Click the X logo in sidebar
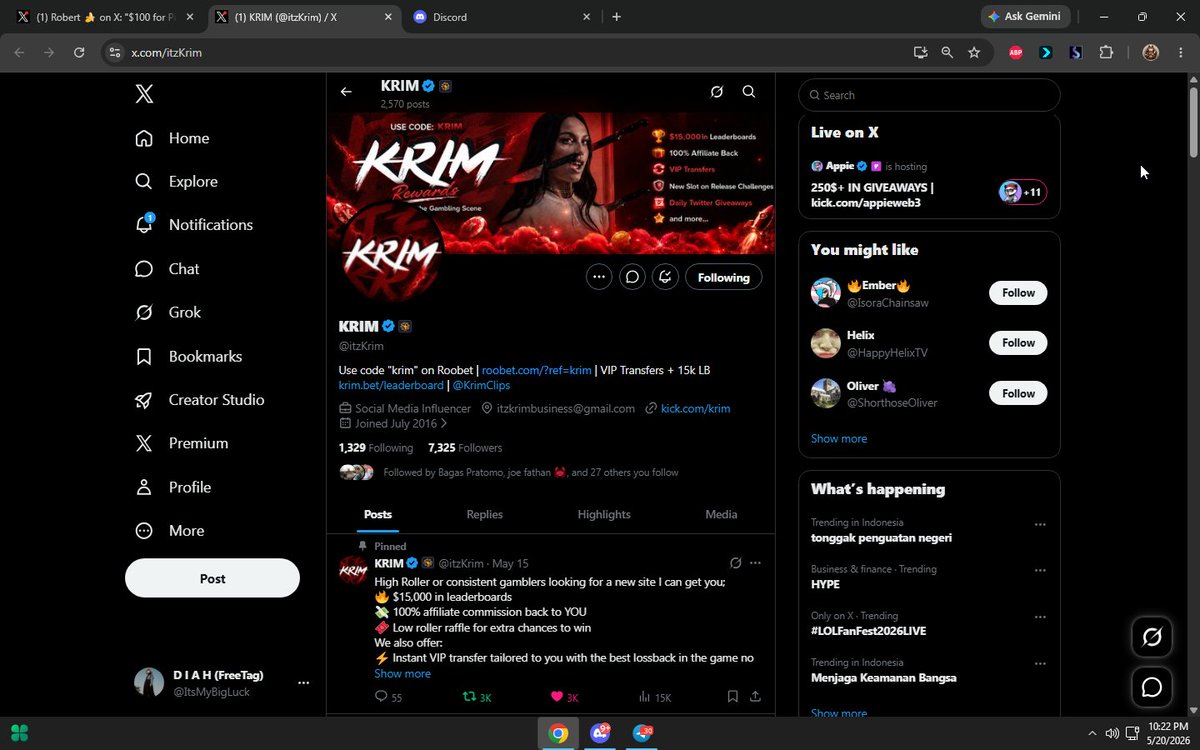This screenshot has width=1200, height=750. [144, 94]
